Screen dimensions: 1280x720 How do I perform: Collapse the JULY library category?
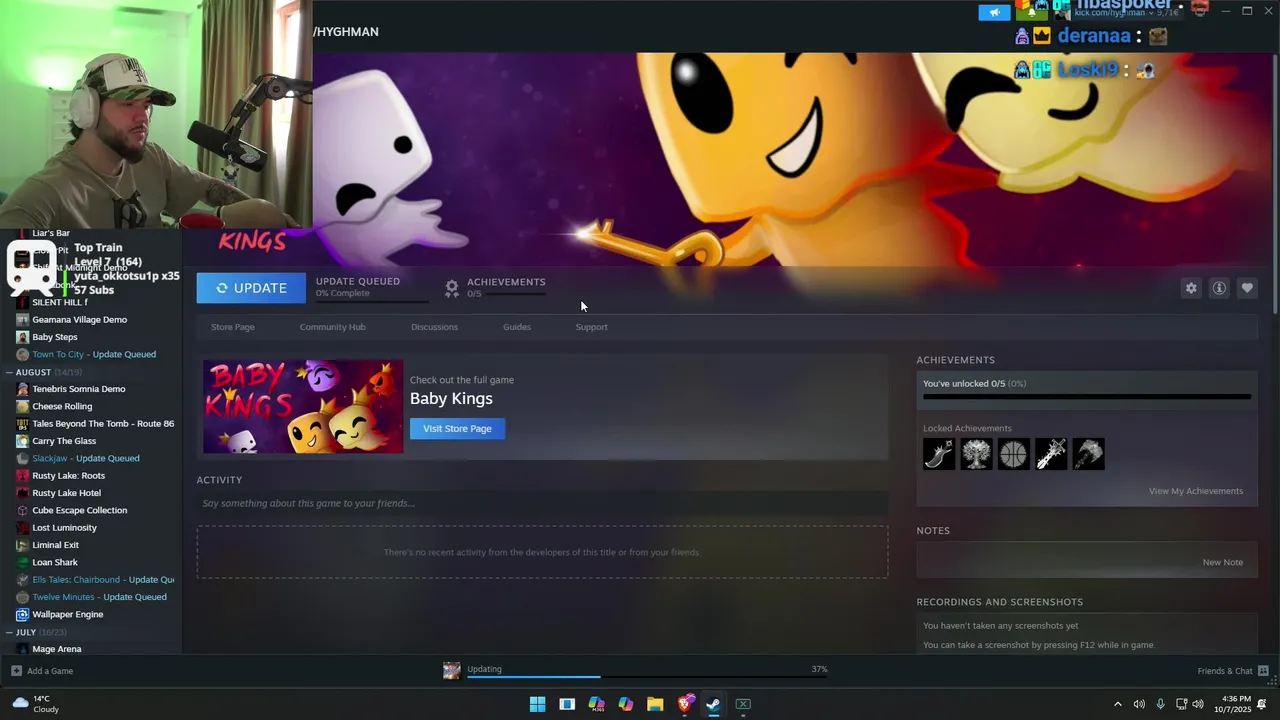pos(9,632)
